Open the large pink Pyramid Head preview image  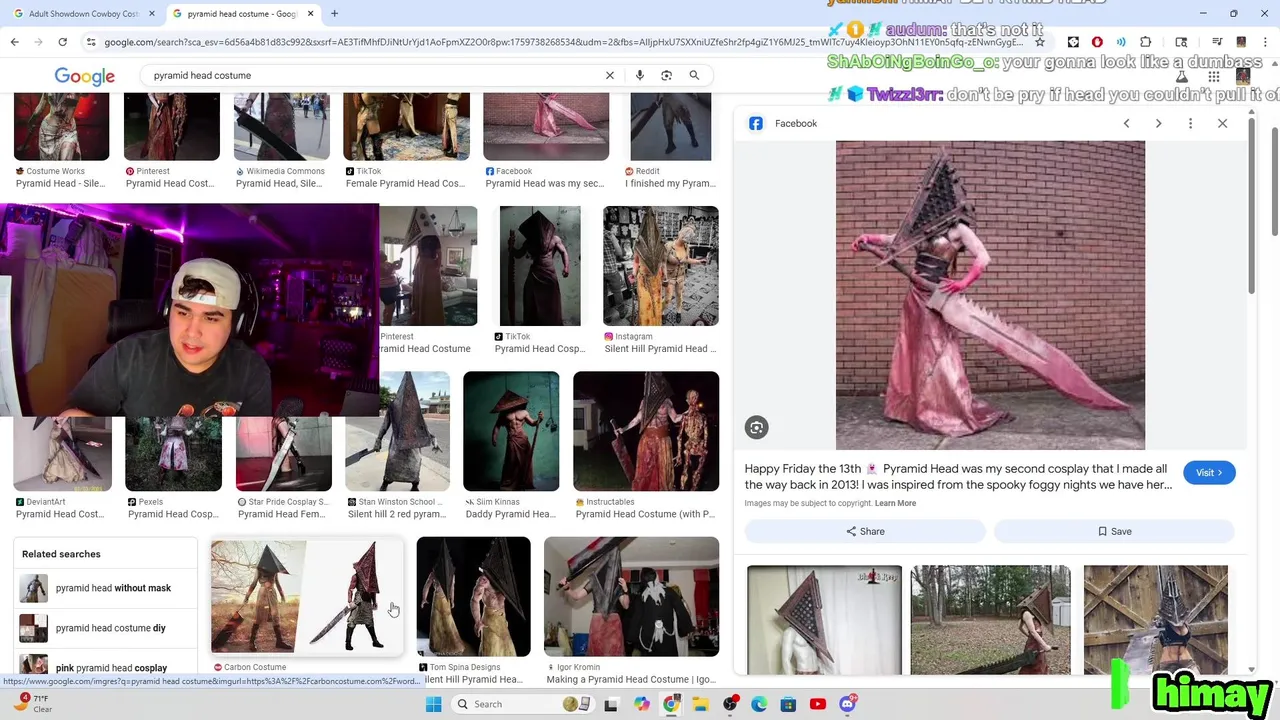click(x=990, y=295)
